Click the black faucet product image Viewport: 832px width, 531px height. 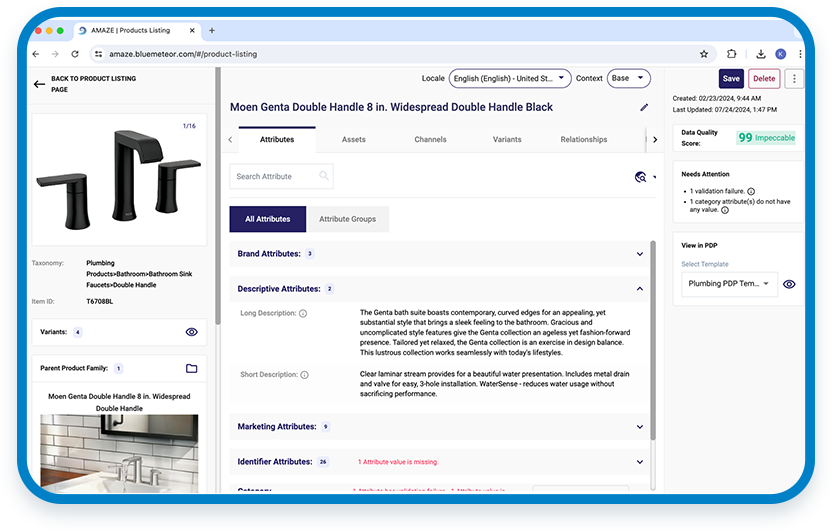[x=119, y=179]
